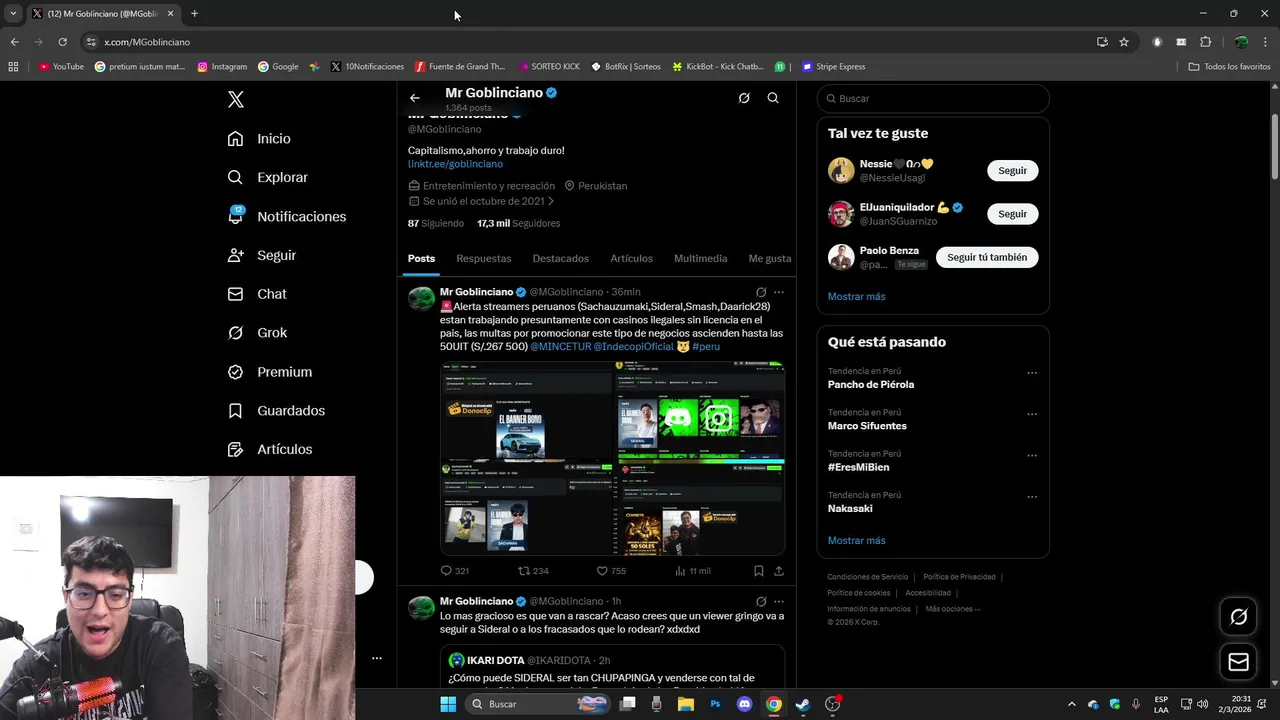Open Chat in the sidebar

pos(256,294)
